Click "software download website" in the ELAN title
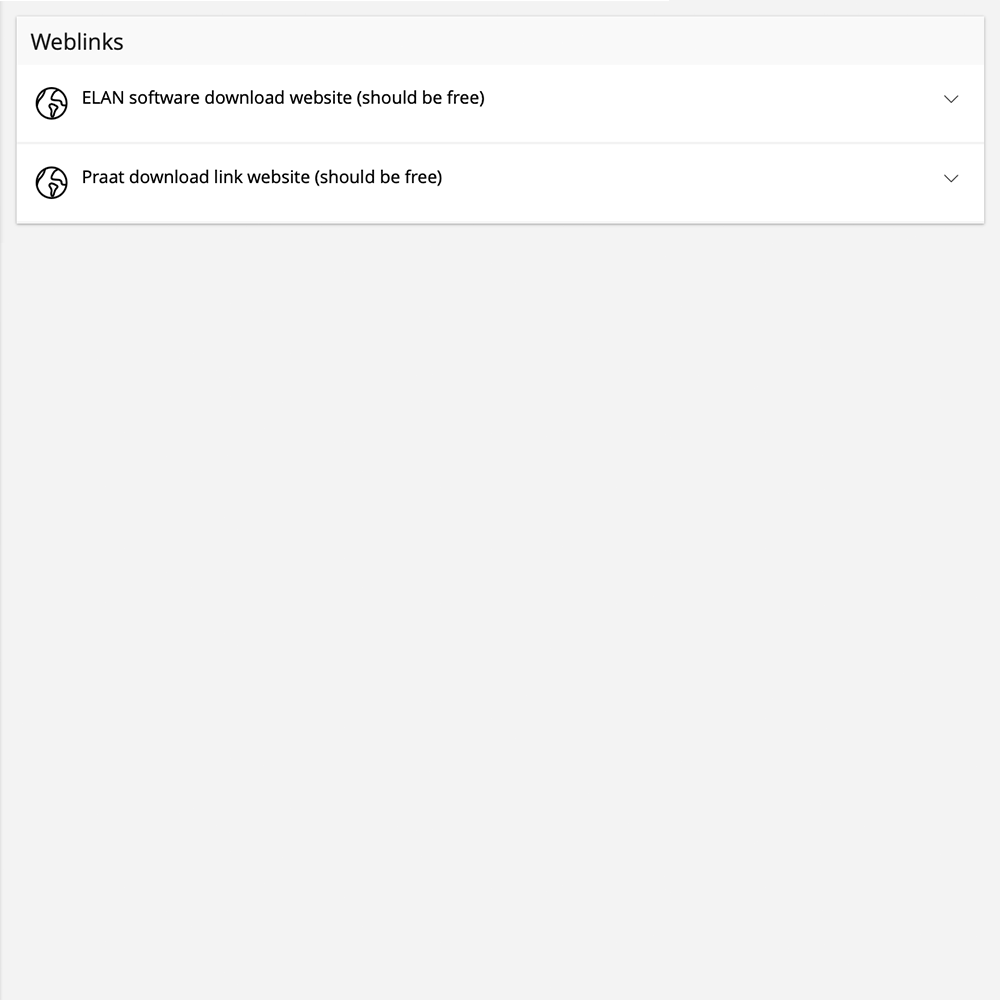 pyautogui.click(x=240, y=98)
